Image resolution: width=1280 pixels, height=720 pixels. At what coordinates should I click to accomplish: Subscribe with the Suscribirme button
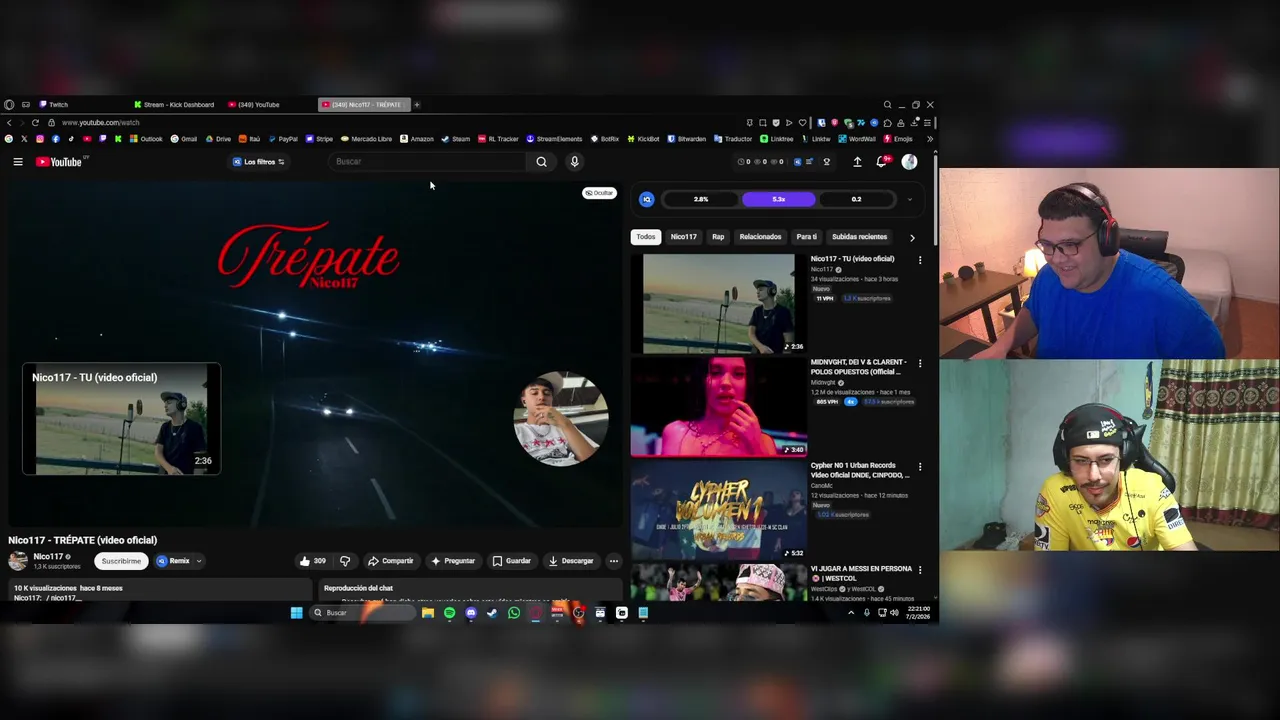[x=121, y=561]
